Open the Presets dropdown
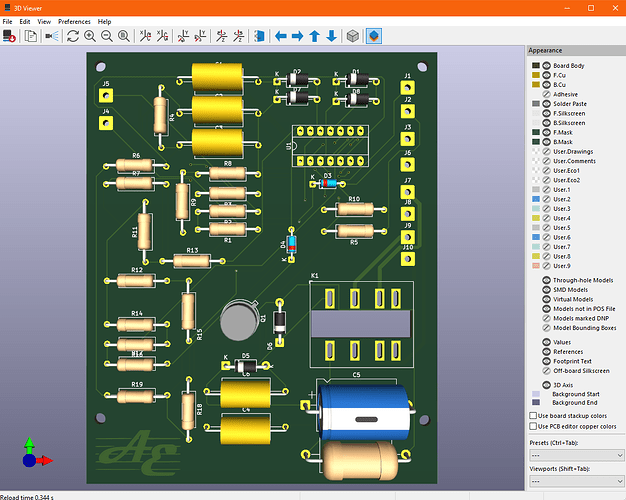This screenshot has height=500, width=626. 576,455
